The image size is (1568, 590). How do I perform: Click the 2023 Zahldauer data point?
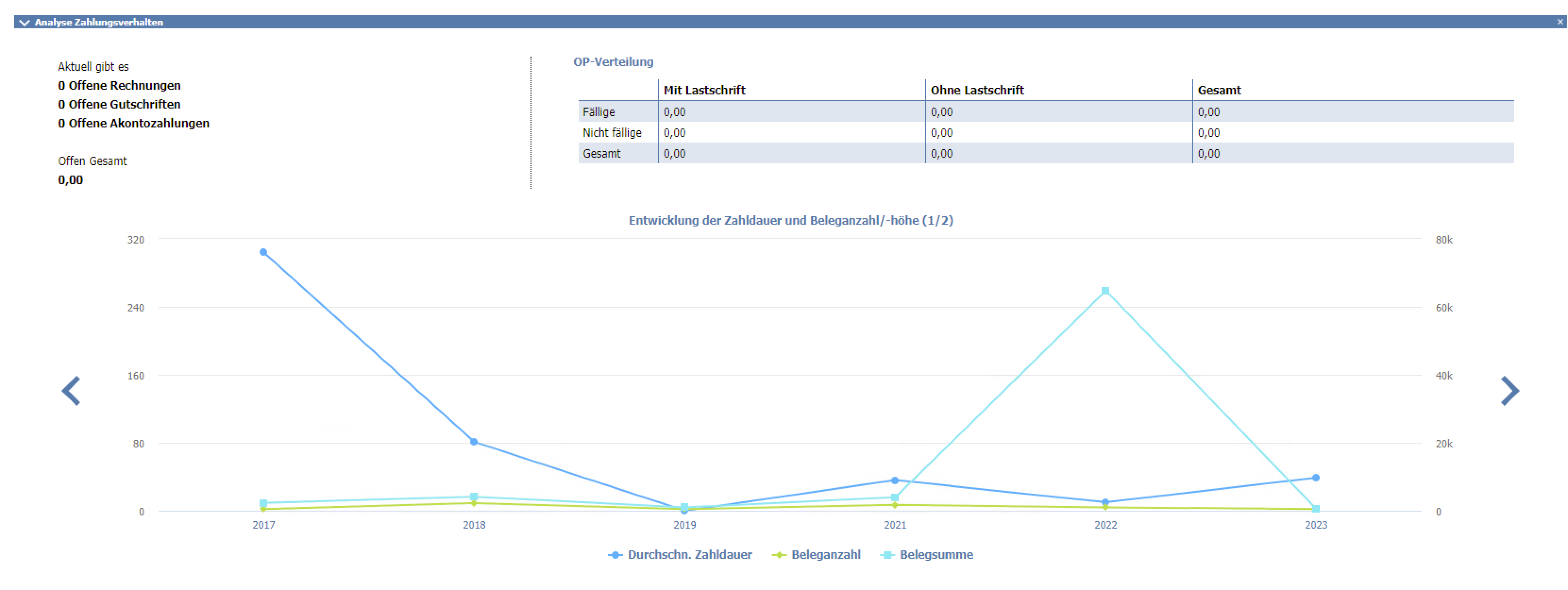point(1315,478)
